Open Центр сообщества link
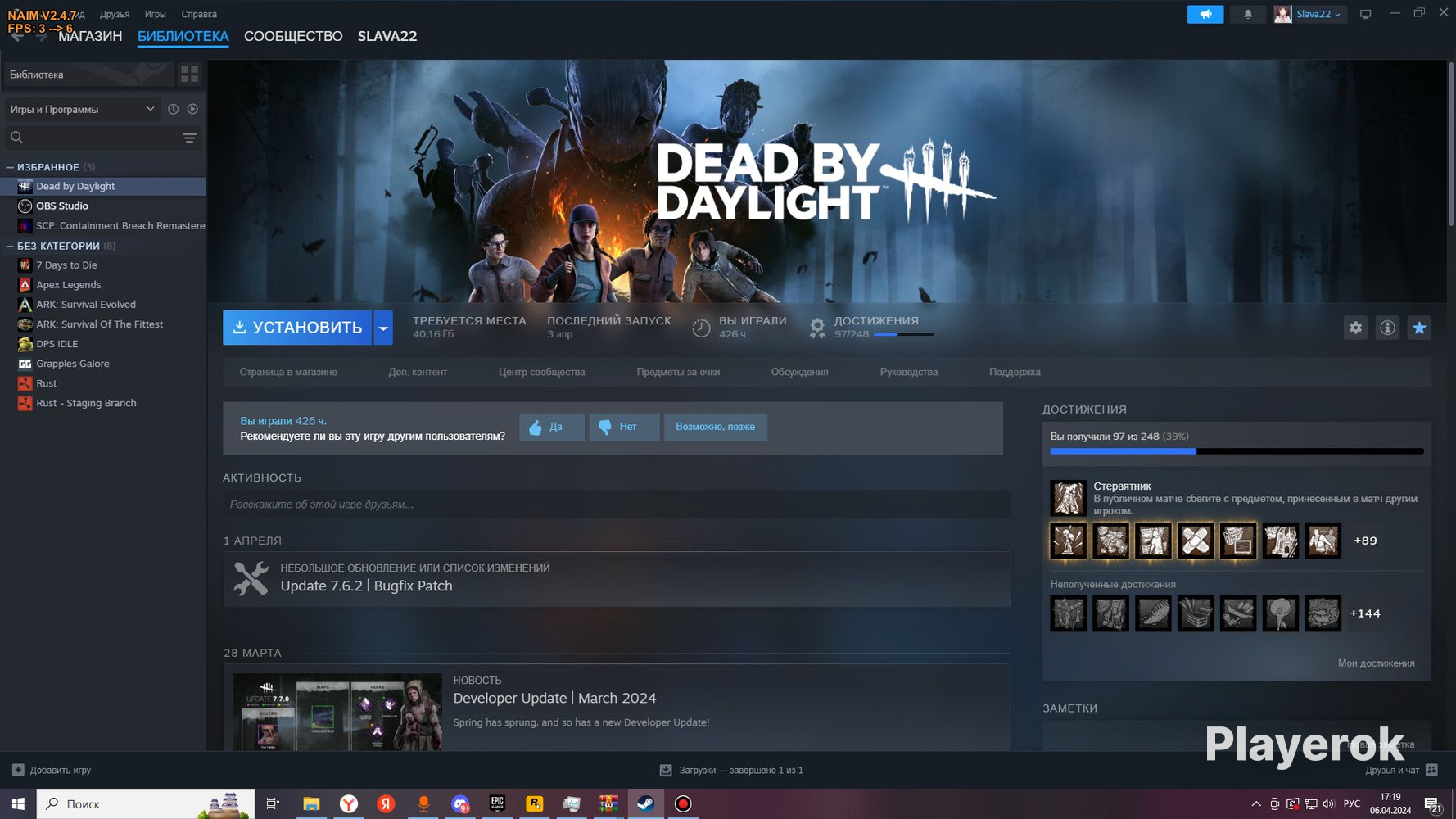The image size is (1456, 819). (542, 372)
